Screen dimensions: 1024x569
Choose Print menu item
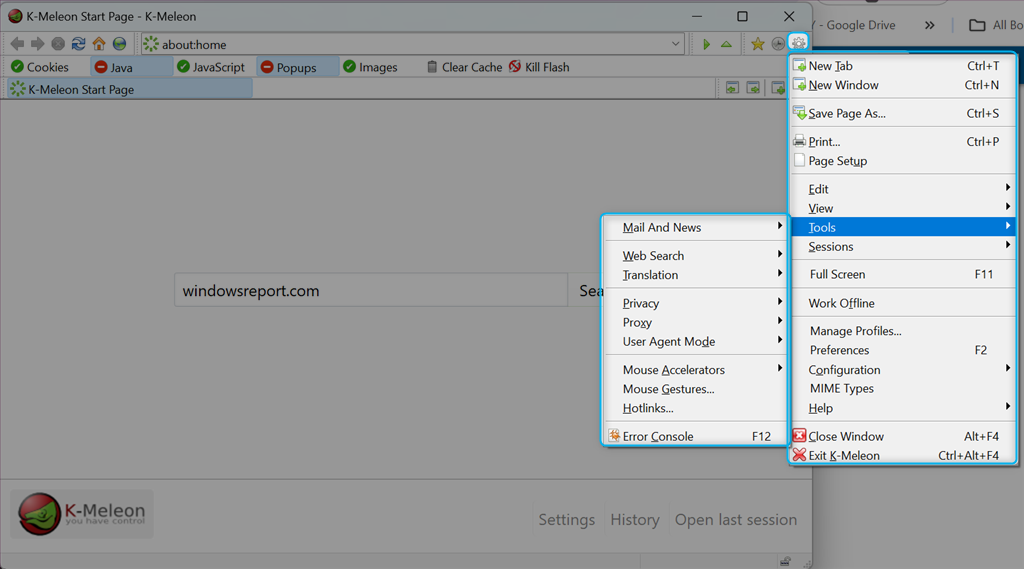(x=904, y=141)
